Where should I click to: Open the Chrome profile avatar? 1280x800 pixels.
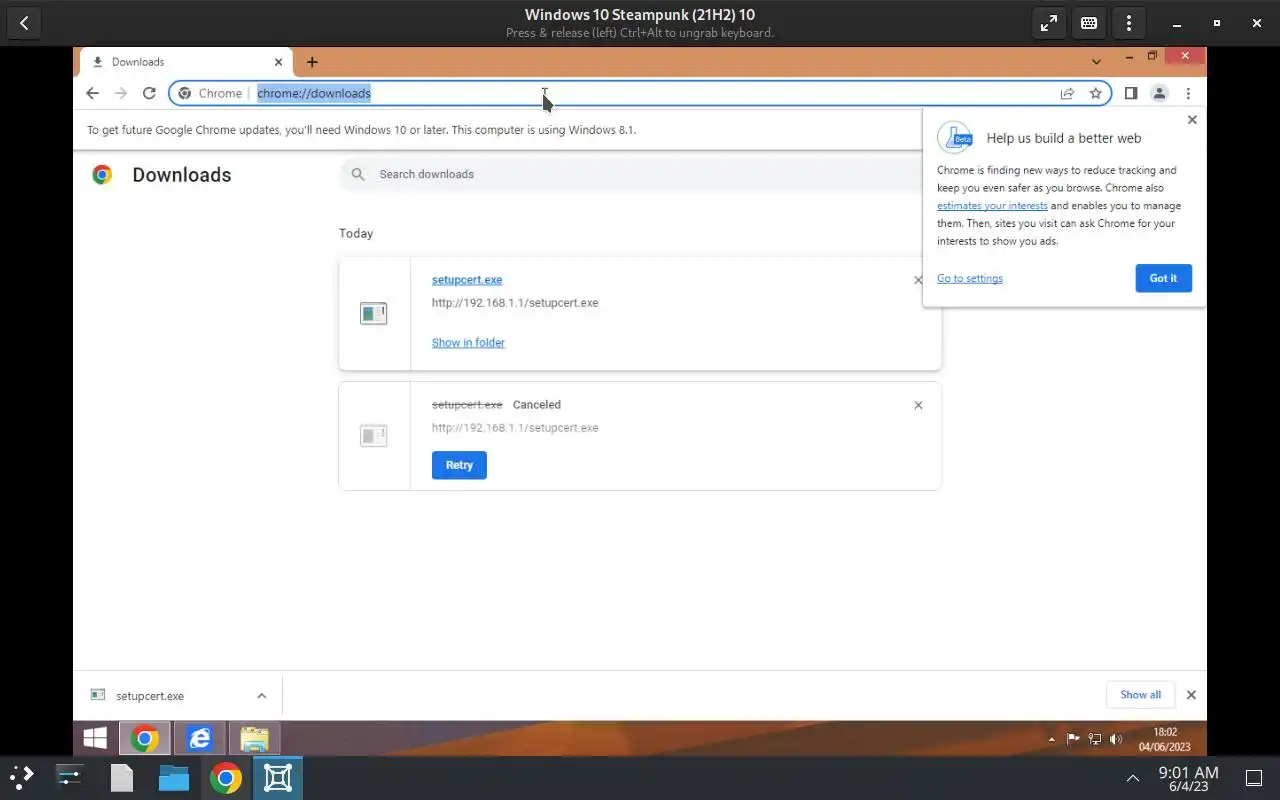pos(1159,93)
